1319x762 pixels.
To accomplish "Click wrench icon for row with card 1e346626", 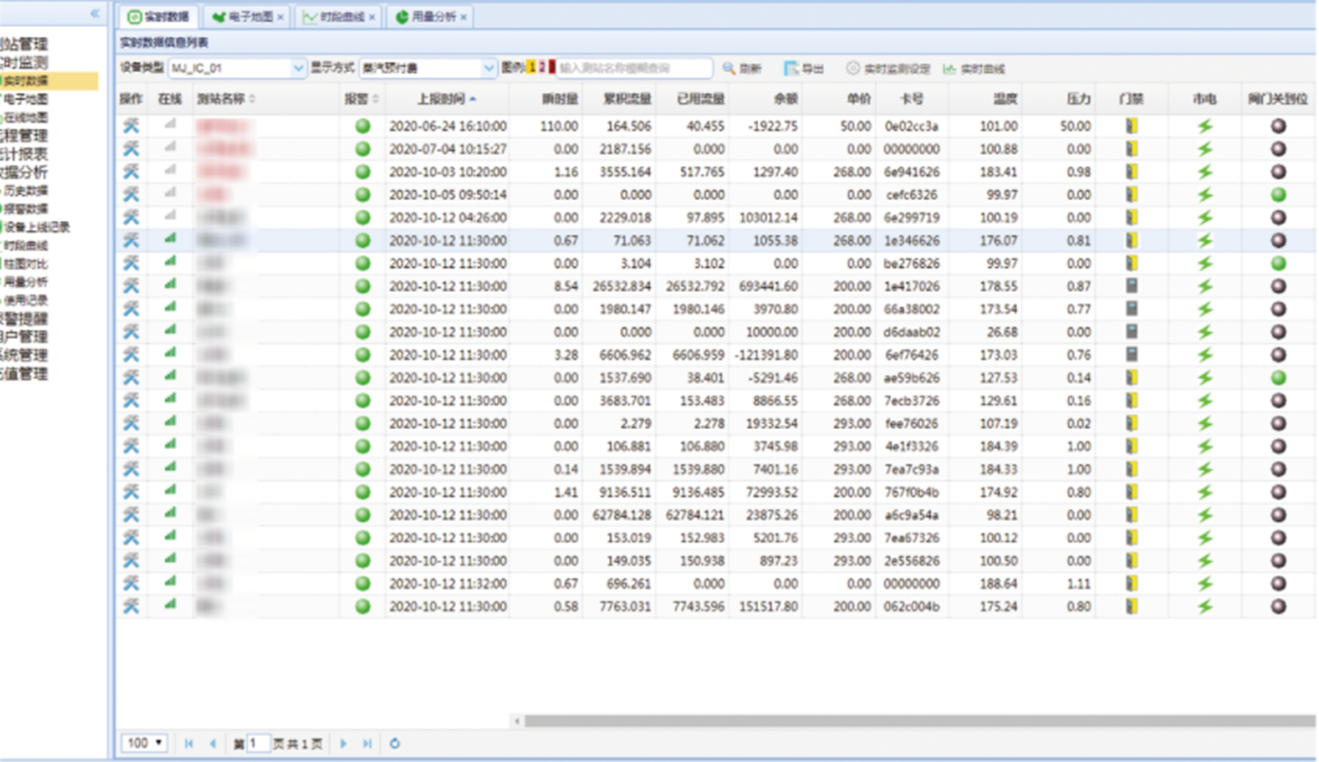I will (x=131, y=241).
